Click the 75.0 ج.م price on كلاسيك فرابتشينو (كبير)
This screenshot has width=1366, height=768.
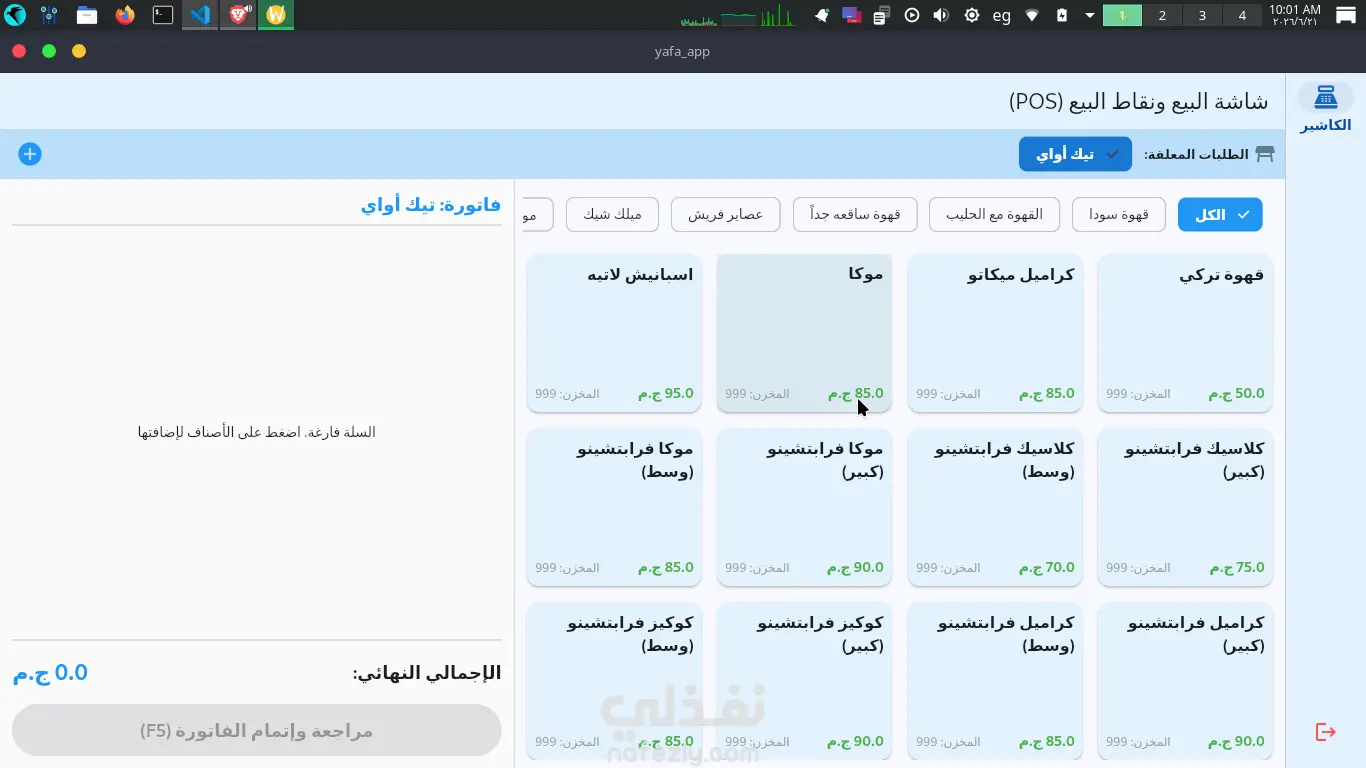(1236, 568)
